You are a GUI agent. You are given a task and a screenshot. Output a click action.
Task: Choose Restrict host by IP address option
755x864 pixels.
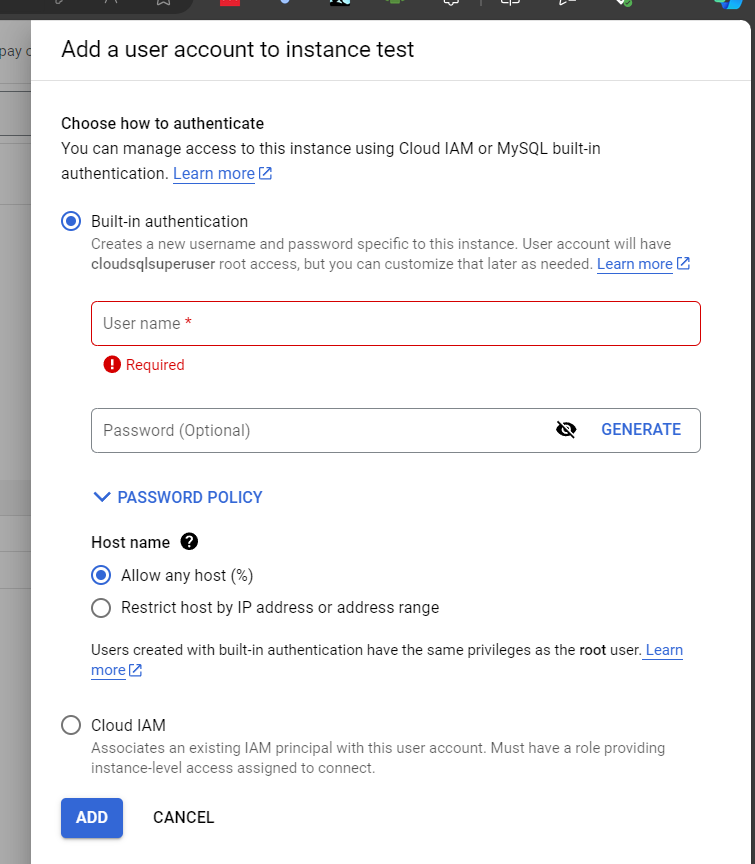tap(101, 607)
